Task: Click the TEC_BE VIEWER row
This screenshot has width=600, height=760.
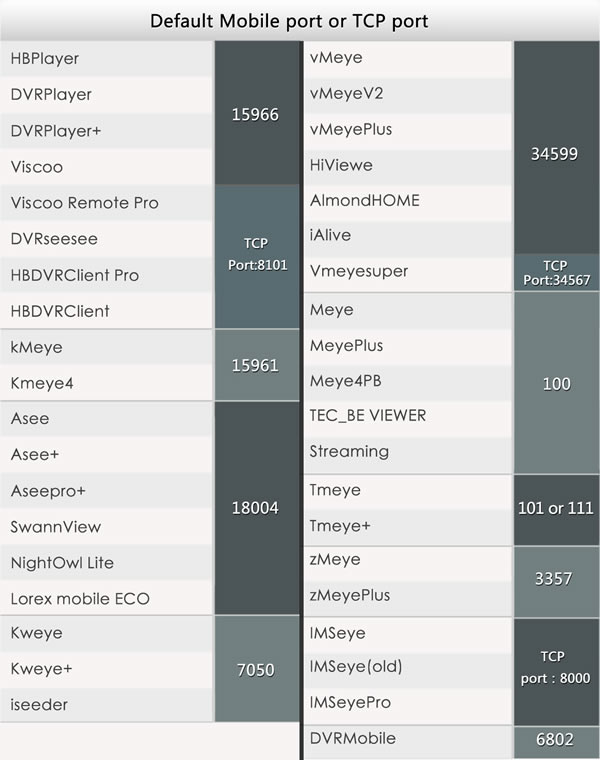Action: click(x=406, y=416)
